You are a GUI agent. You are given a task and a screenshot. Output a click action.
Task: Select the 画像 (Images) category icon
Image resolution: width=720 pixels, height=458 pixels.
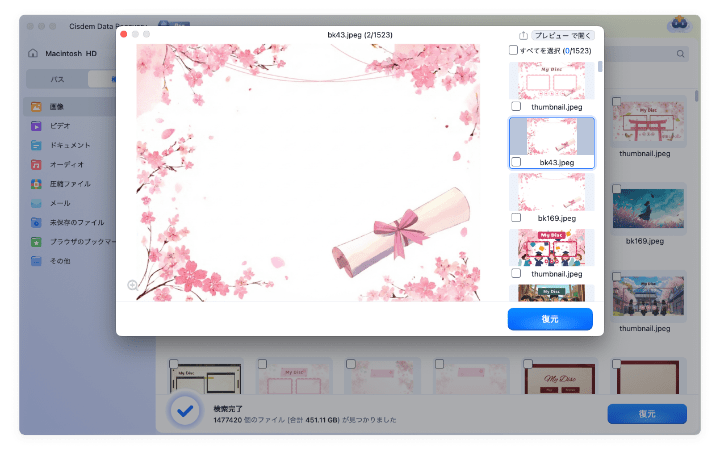pos(36,106)
